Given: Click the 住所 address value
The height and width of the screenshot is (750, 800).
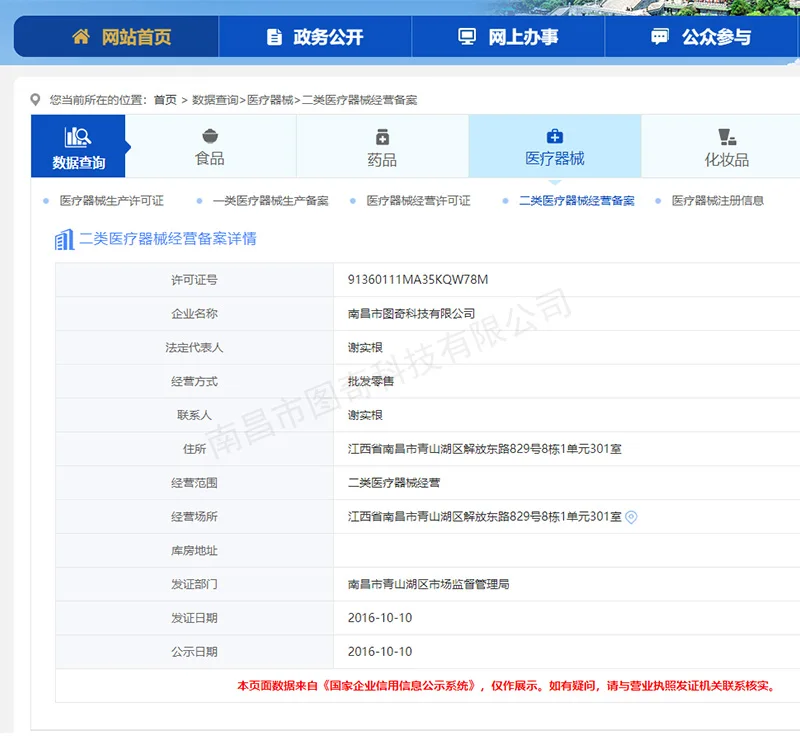Looking at the screenshot, I should [485, 449].
